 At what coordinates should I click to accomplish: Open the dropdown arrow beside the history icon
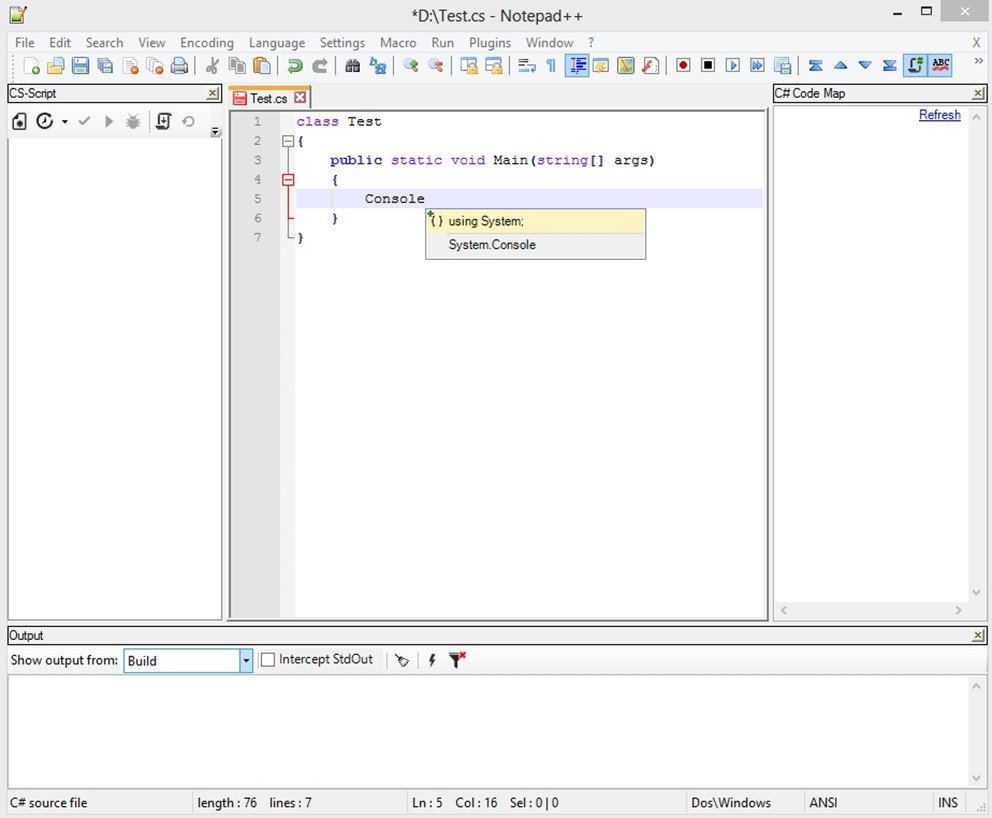pyautogui.click(x=65, y=121)
